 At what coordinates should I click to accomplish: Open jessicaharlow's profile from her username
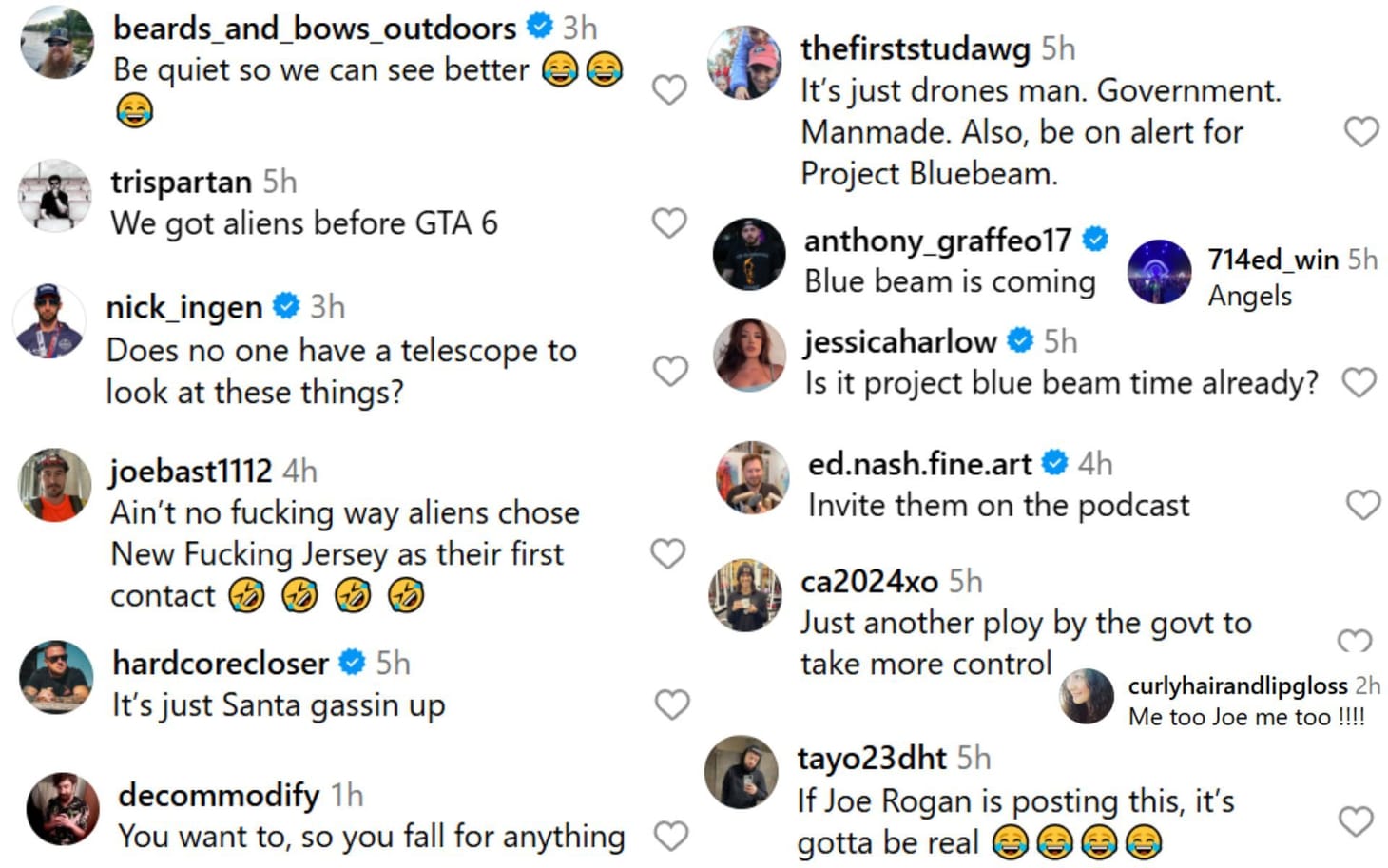tap(898, 340)
